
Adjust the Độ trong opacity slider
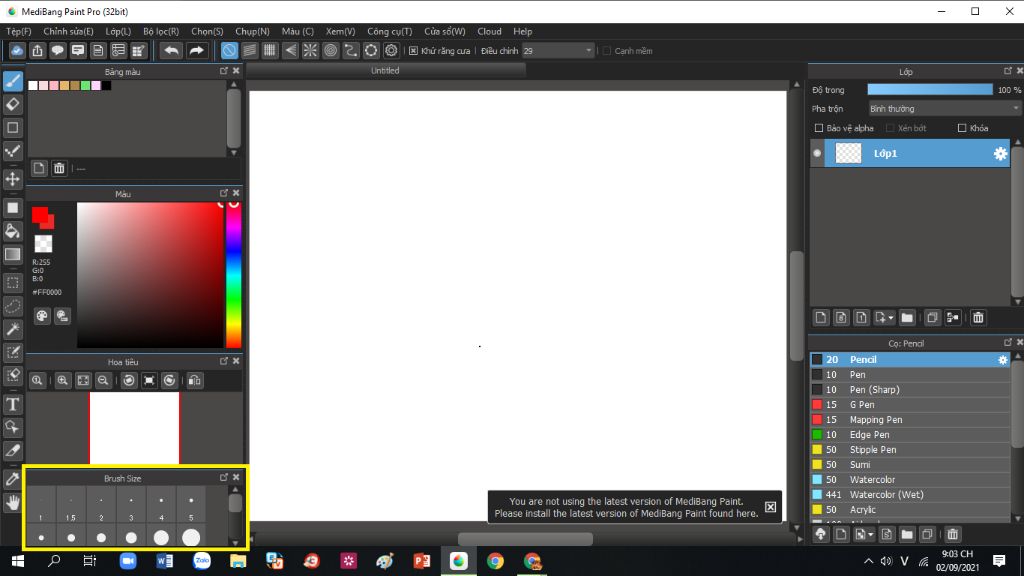click(x=930, y=89)
